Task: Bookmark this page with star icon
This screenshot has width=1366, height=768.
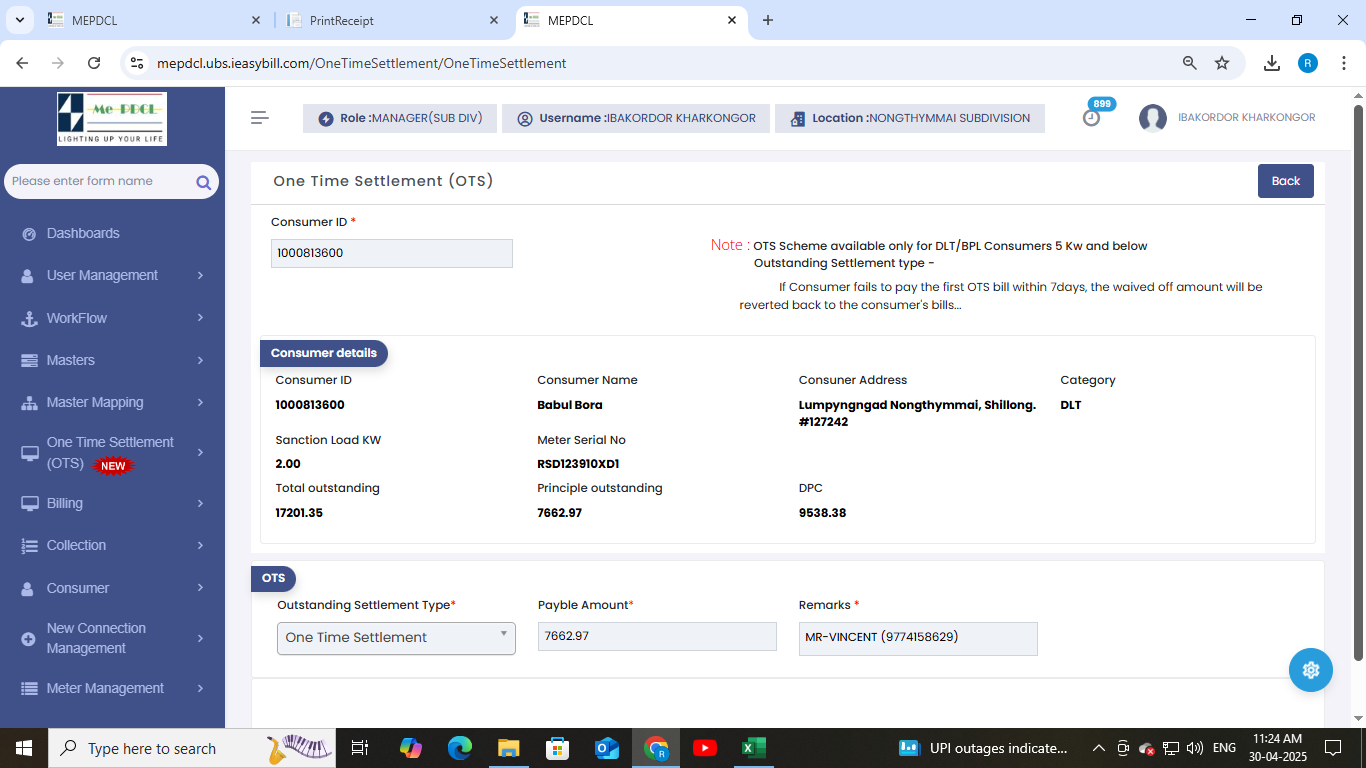Action: [x=1222, y=63]
